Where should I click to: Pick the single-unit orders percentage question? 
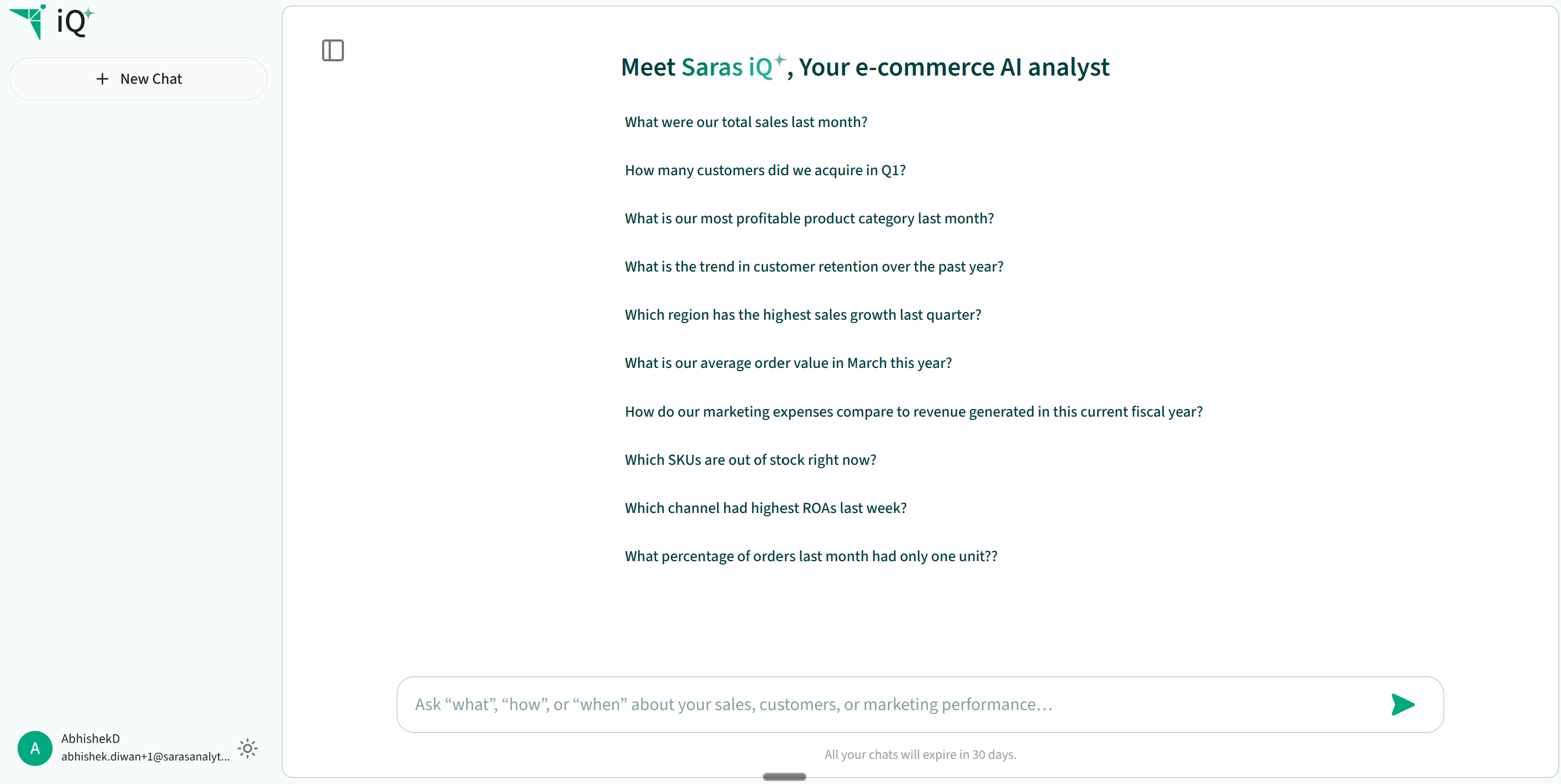pyautogui.click(x=811, y=556)
